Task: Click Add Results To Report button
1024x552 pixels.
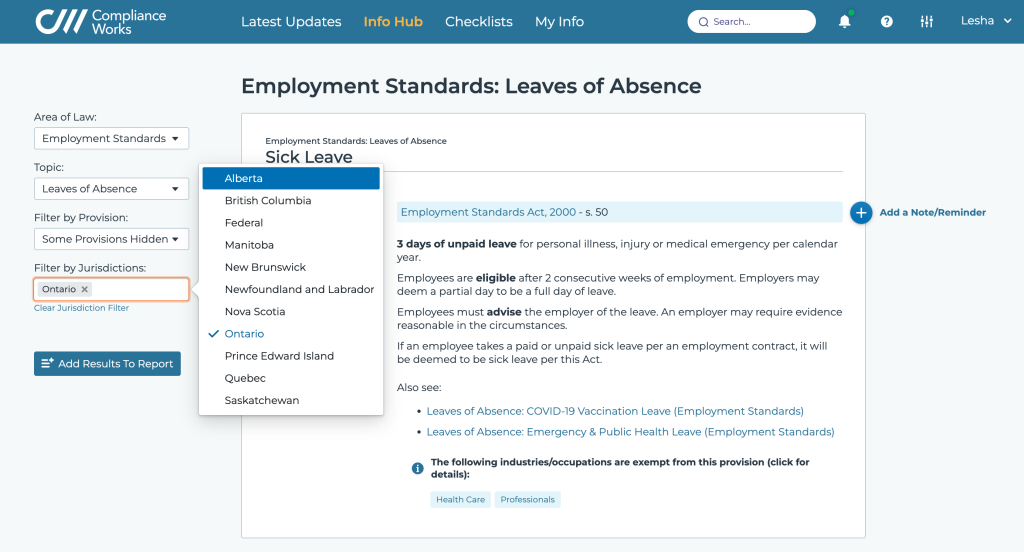Action: tap(107, 364)
